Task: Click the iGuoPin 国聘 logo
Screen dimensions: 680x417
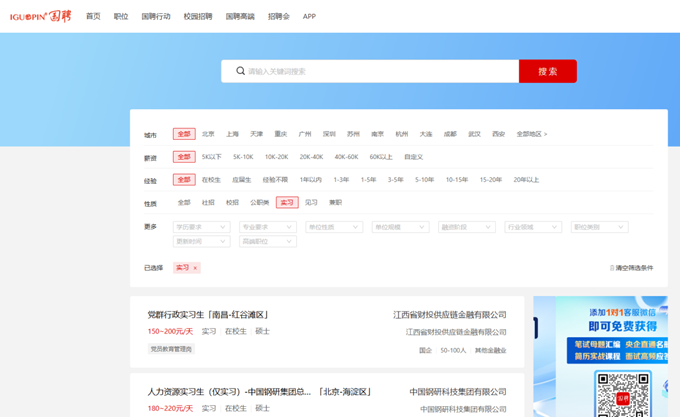Action: [x=40, y=16]
